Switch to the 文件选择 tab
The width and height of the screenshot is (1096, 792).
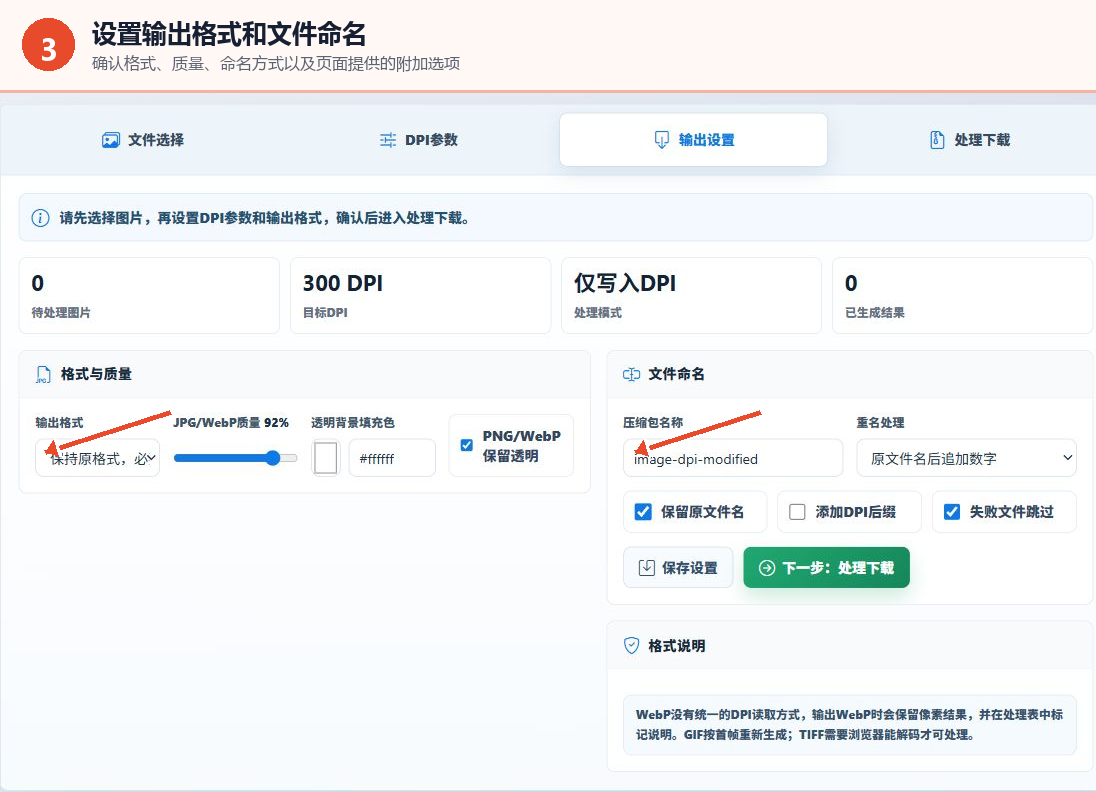click(143, 140)
